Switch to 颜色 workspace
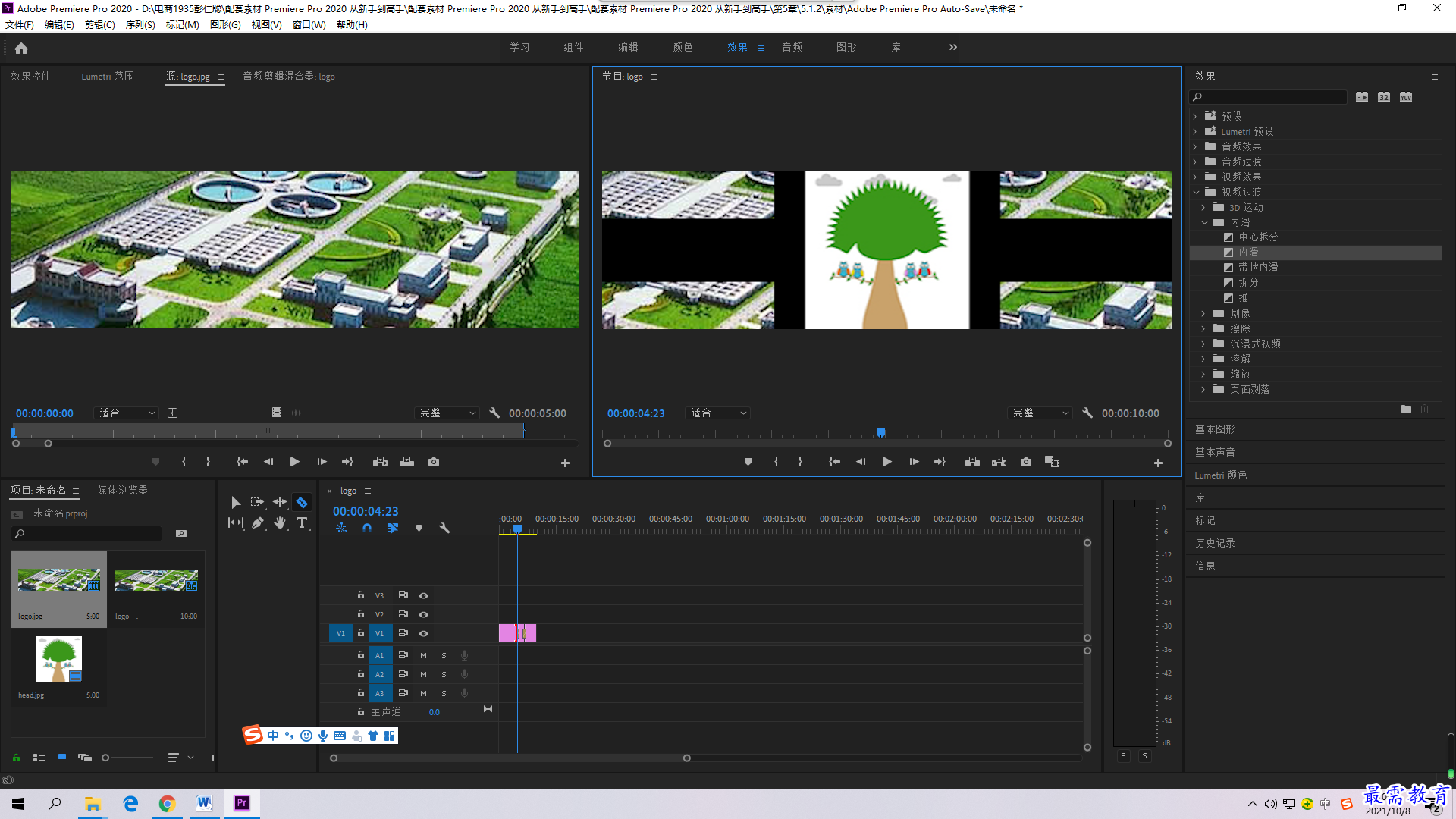Screen dimensions: 1456x819 point(682,47)
